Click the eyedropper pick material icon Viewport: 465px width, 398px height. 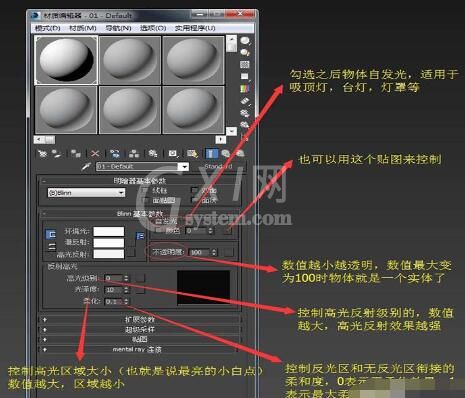tap(86, 166)
